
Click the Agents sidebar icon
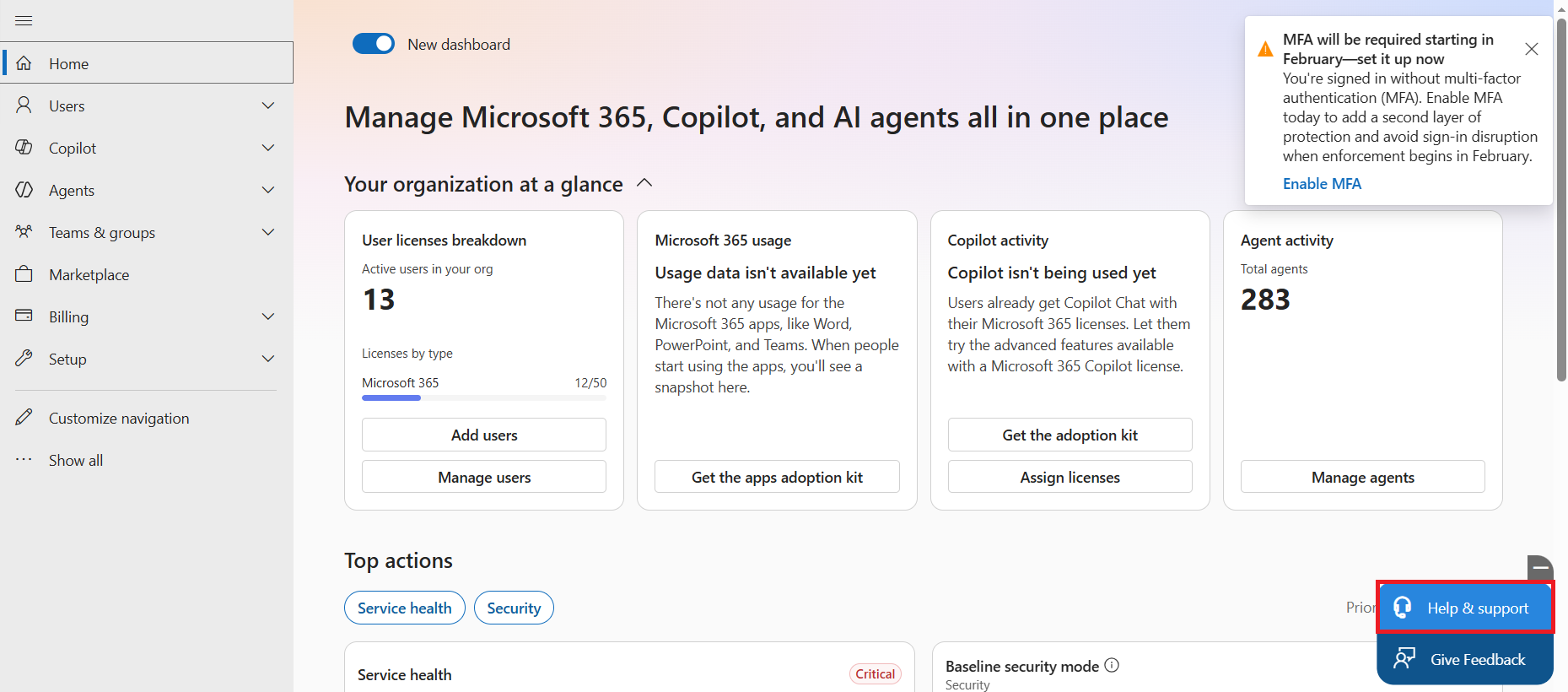(x=24, y=190)
